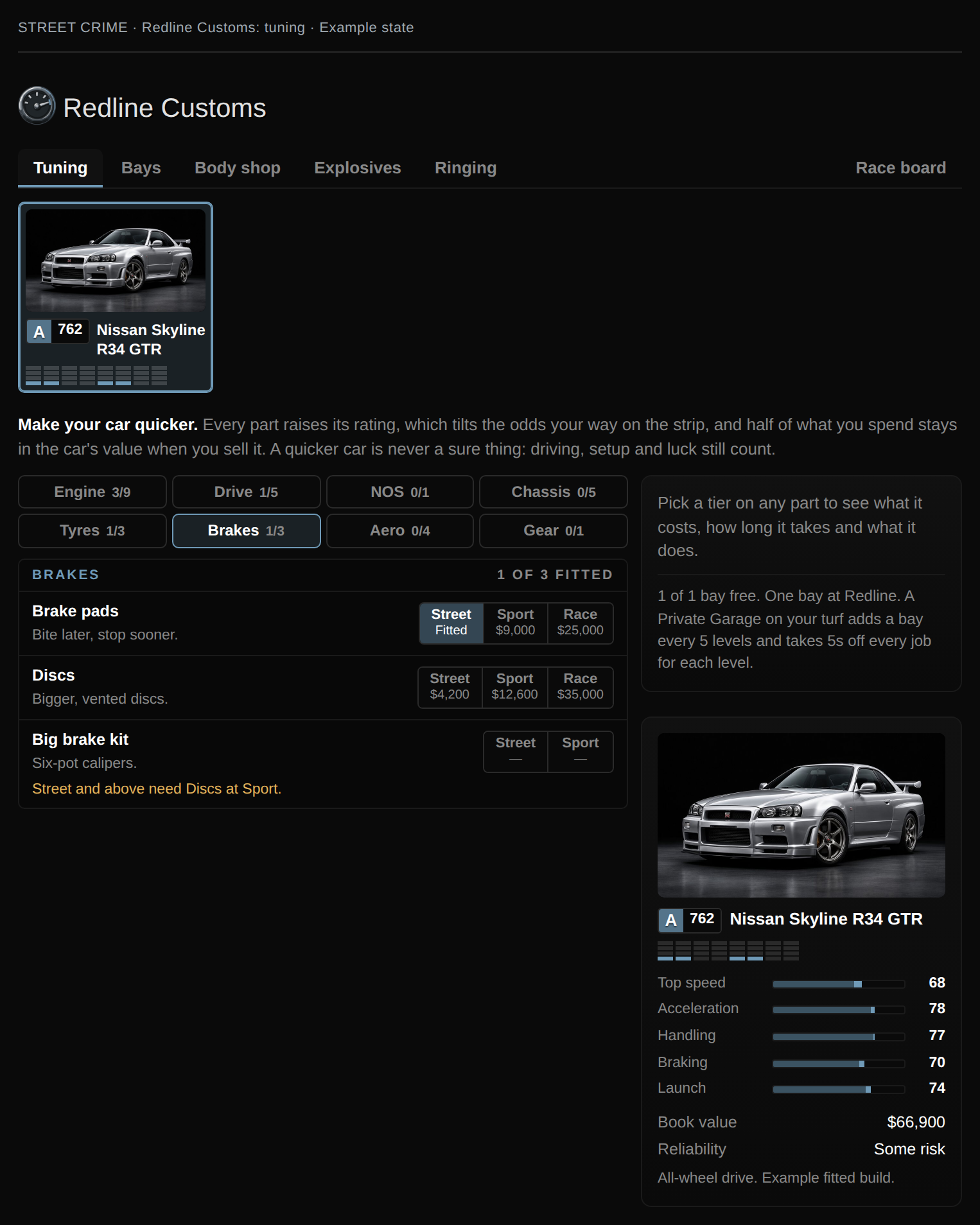The image size is (980, 1225).
Task: Show the Drive parts category
Action: [246, 492]
